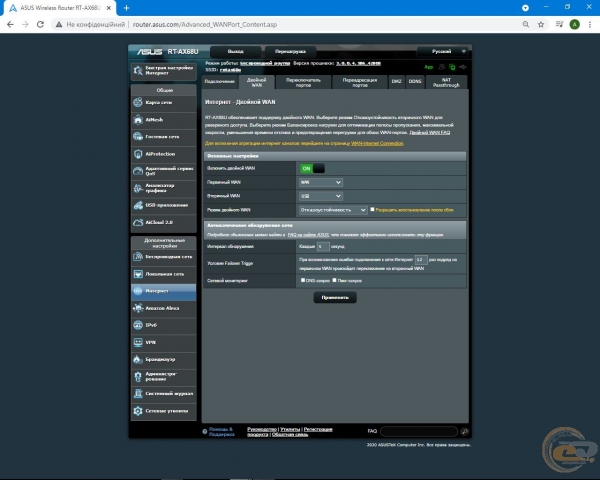
Task: Open IPv6 globe icon
Action: 138,325
